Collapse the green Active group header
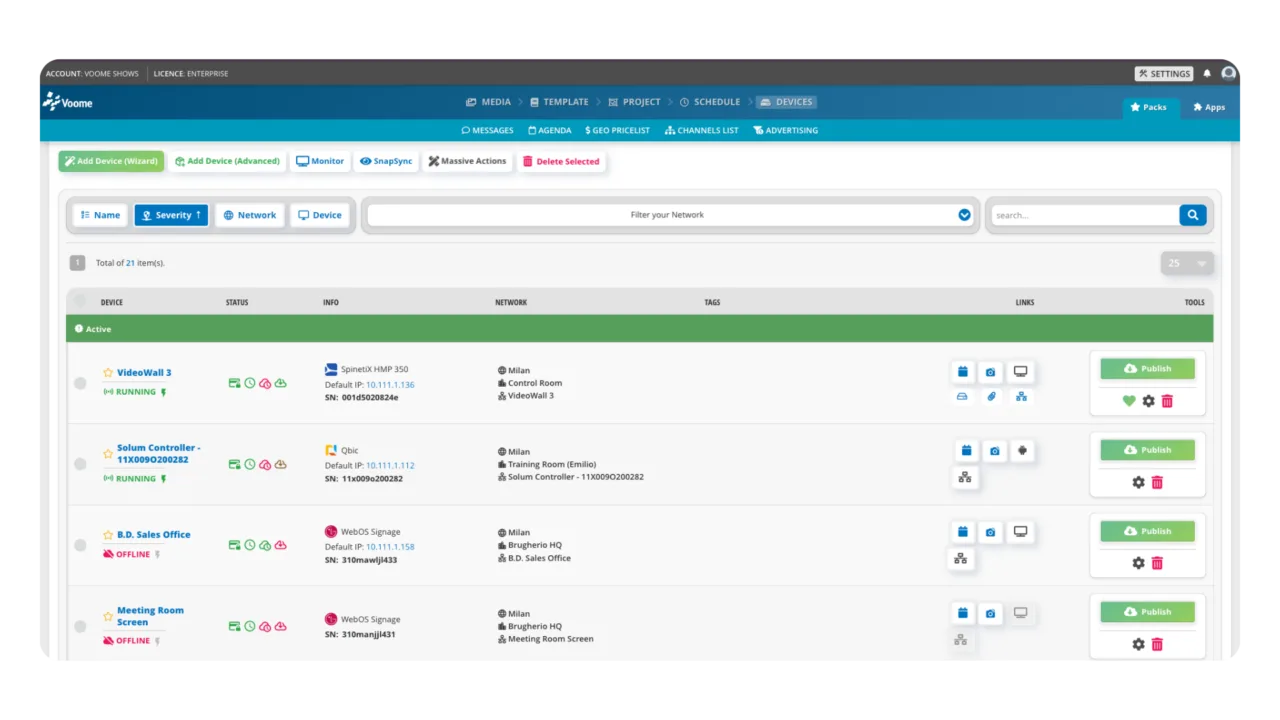 98,329
